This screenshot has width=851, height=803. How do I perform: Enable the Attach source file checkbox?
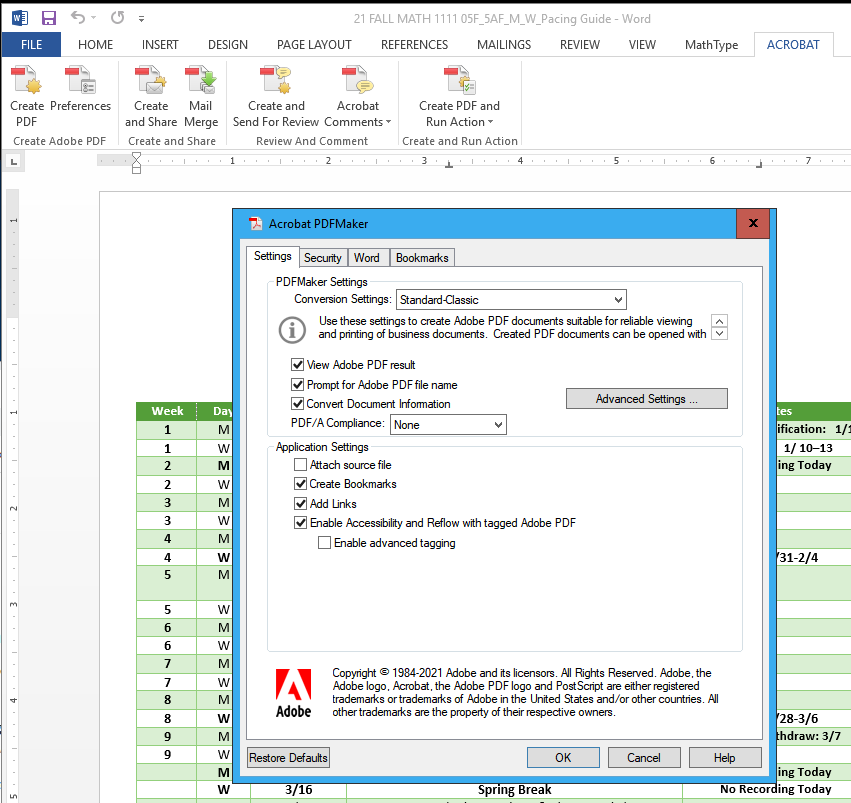[298, 464]
